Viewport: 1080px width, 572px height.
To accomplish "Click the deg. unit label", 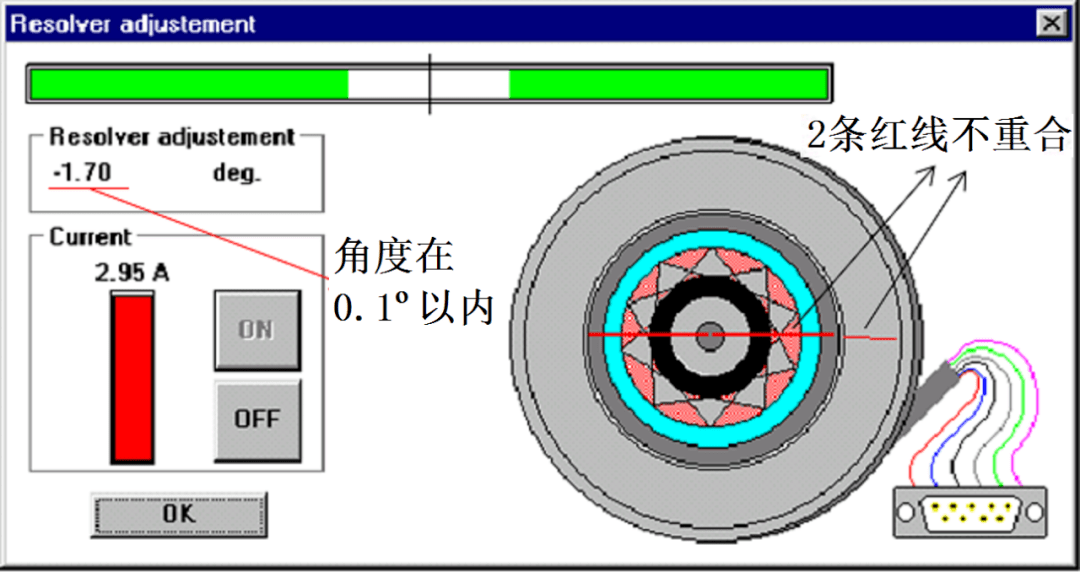I will pyautogui.click(x=237, y=173).
